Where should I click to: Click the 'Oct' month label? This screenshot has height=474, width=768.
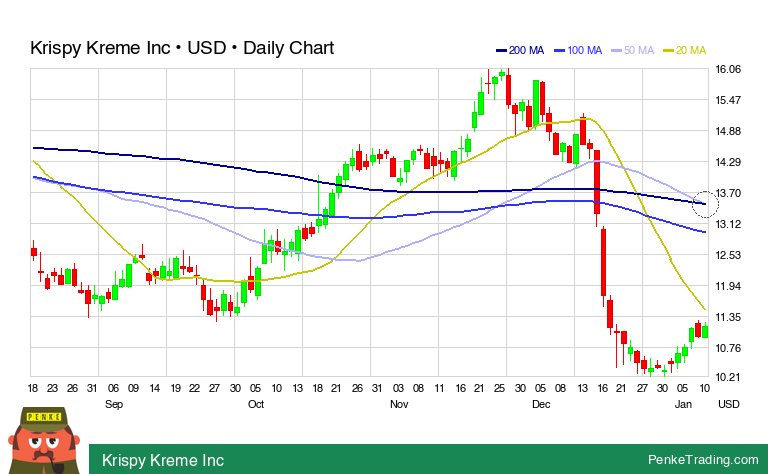256,404
